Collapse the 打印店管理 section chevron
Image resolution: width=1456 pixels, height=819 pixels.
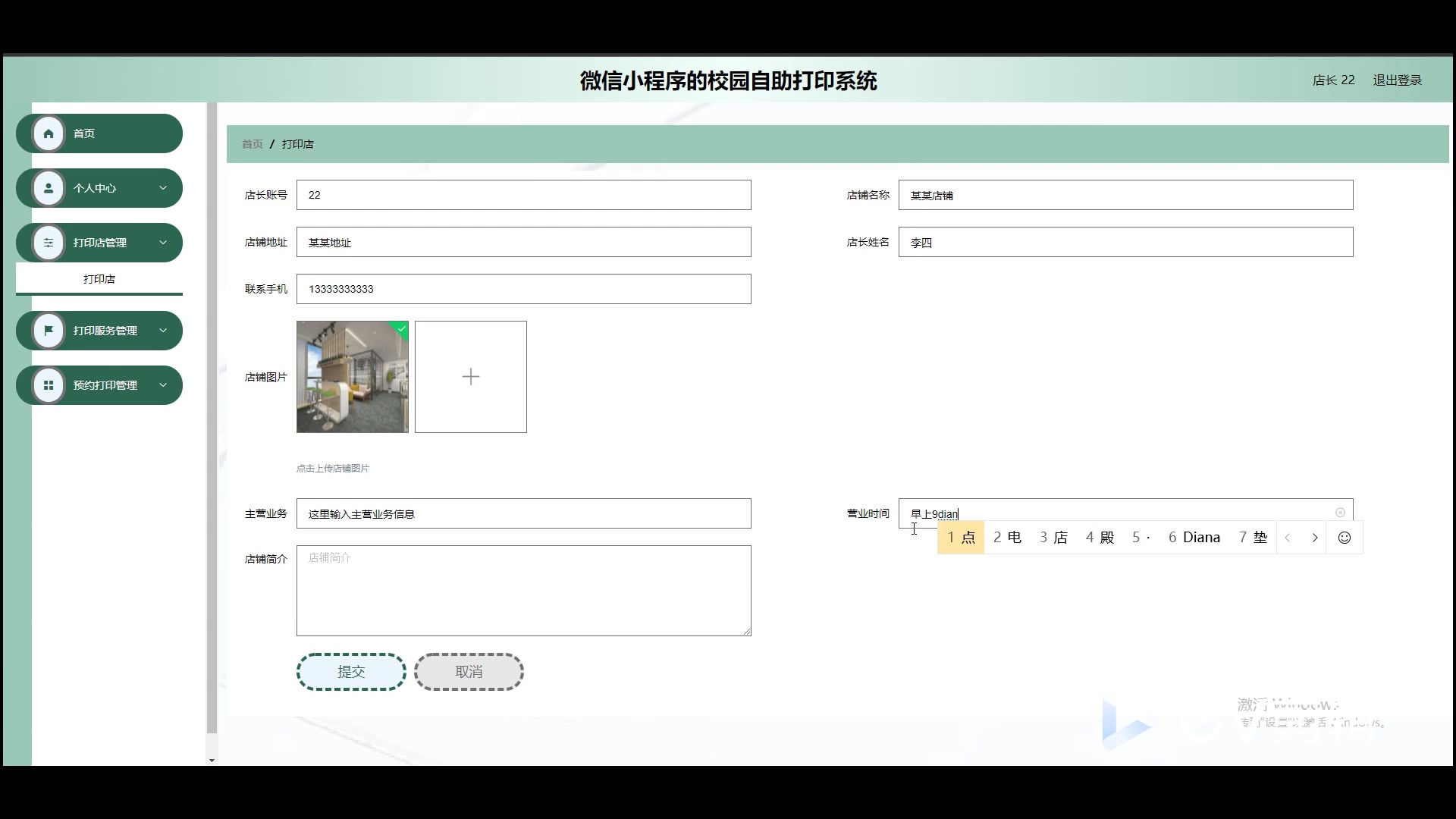[163, 243]
